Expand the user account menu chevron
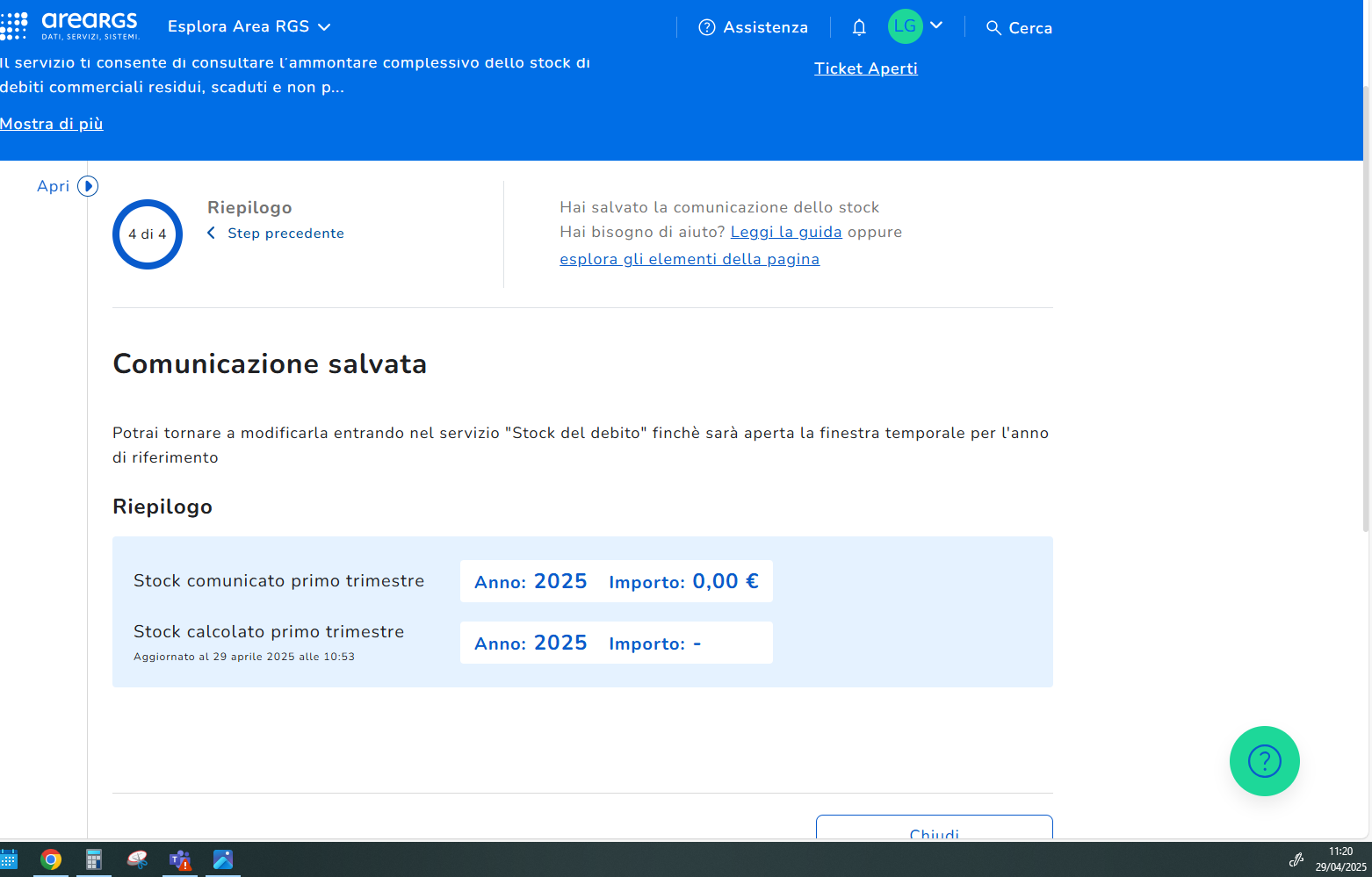Image resolution: width=1372 pixels, height=877 pixels. 936,25
